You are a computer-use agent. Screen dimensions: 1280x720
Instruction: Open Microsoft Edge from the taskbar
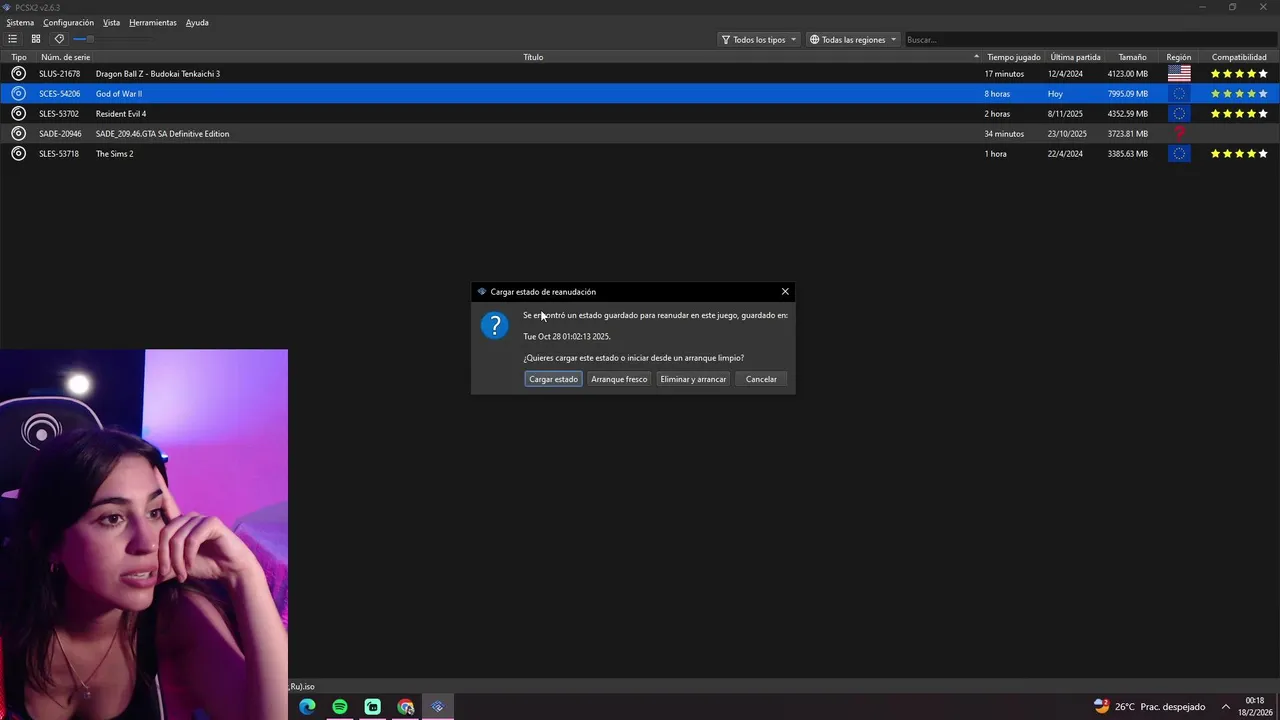[x=307, y=707]
